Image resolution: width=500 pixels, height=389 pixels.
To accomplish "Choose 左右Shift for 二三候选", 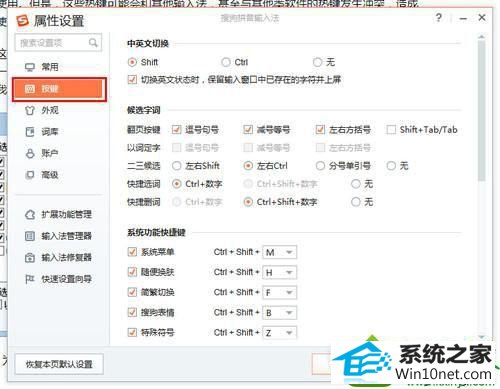I will point(176,166).
